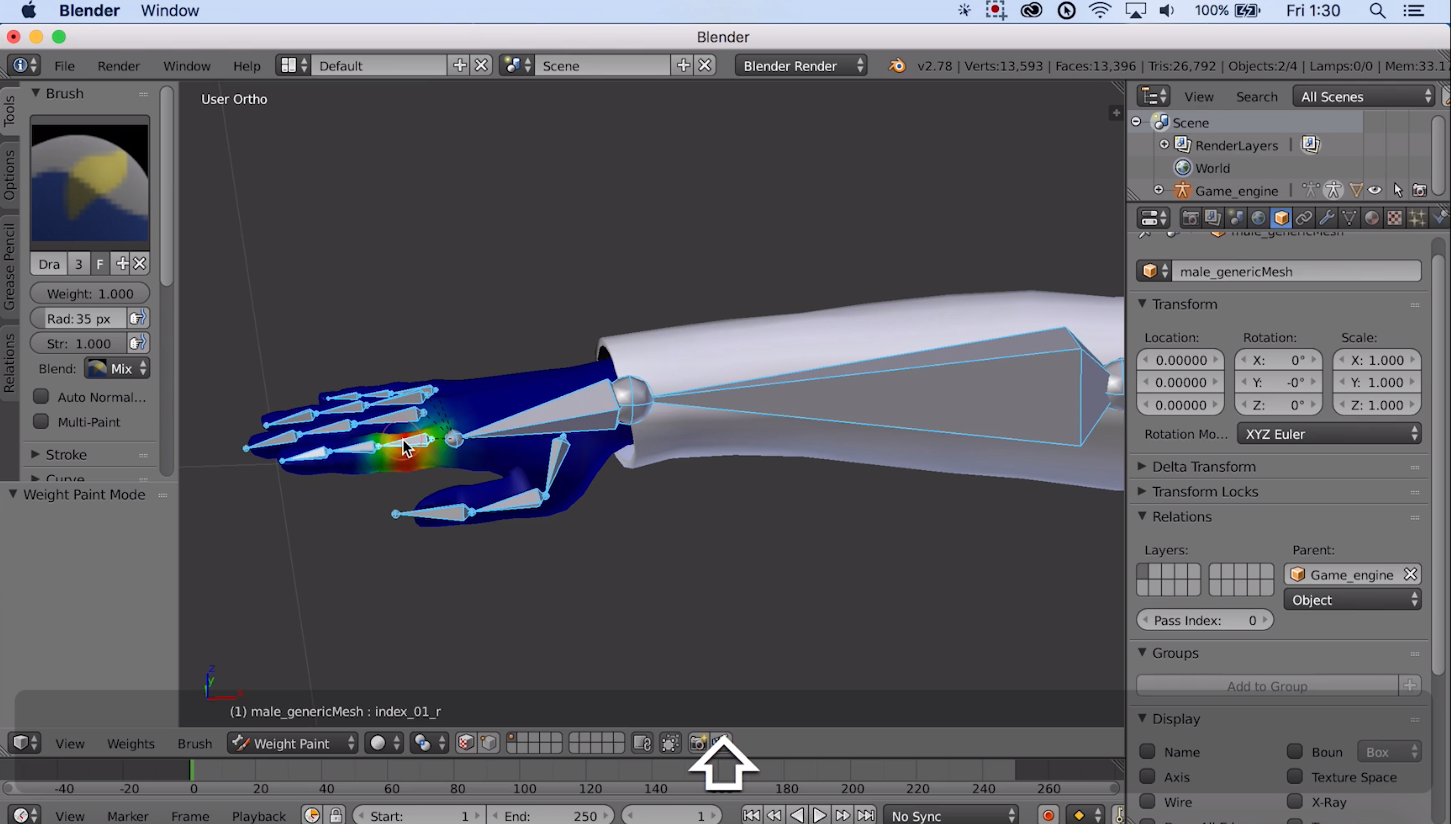Image resolution: width=1451 pixels, height=824 pixels.
Task: Enable the X-Ray checkbox
Action: (1295, 802)
